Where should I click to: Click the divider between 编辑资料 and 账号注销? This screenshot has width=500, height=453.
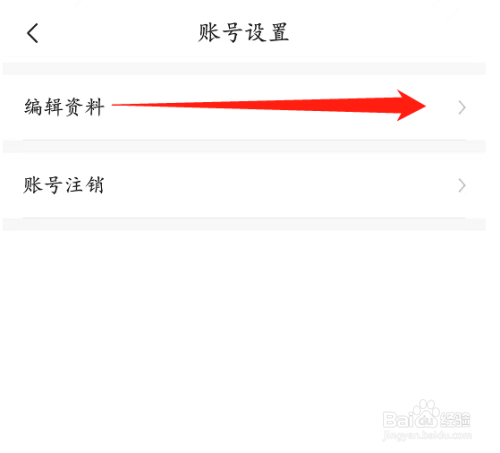pos(244,146)
